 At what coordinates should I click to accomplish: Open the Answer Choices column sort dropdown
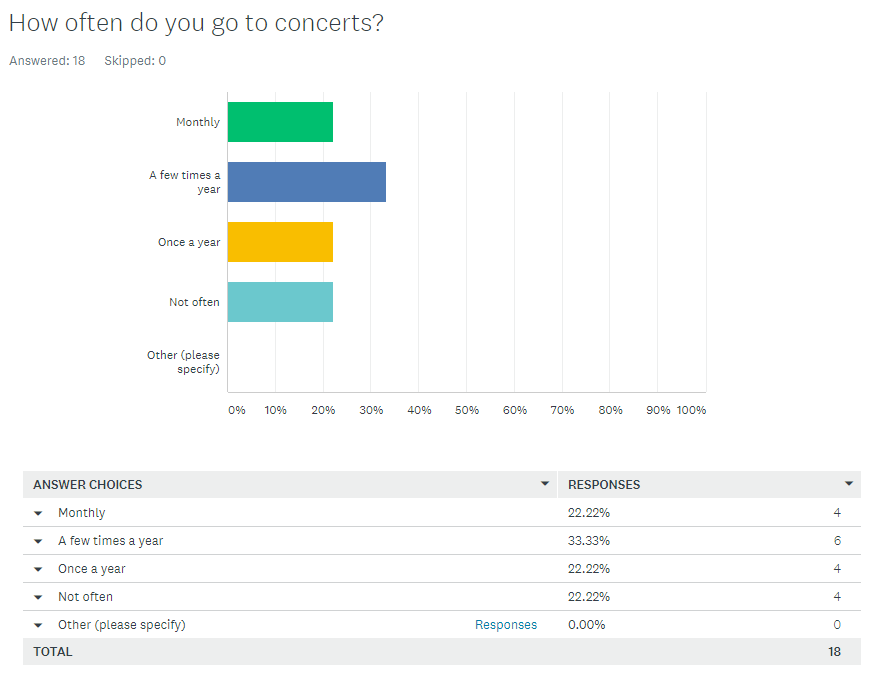pyautogui.click(x=545, y=484)
